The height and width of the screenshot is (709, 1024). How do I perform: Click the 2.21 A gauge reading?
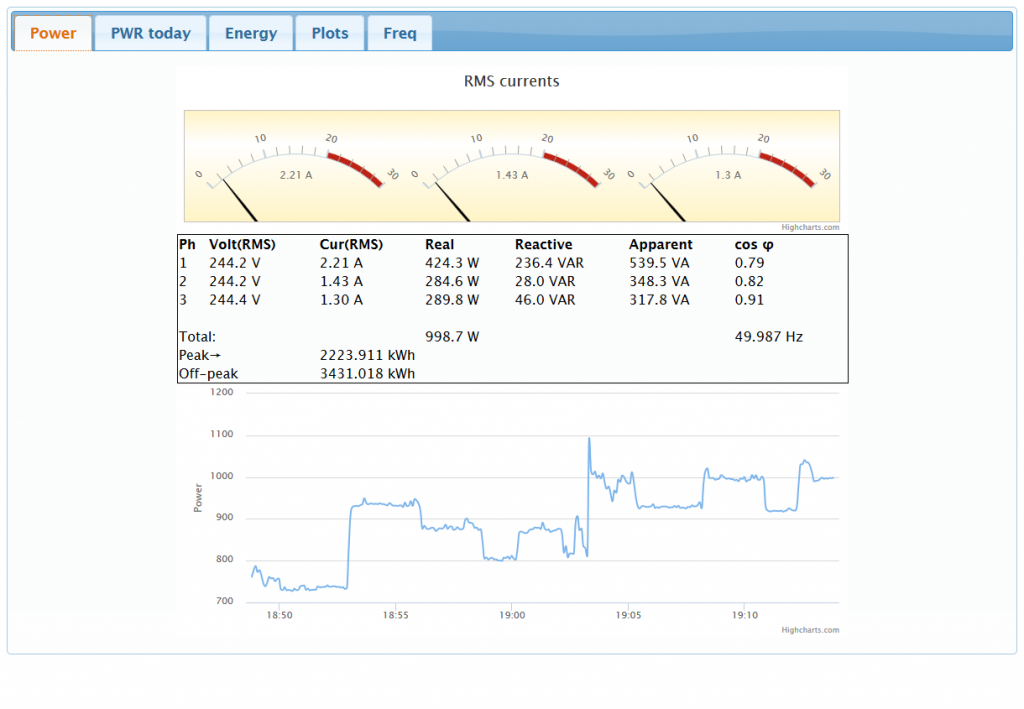click(x=296, y=175)
